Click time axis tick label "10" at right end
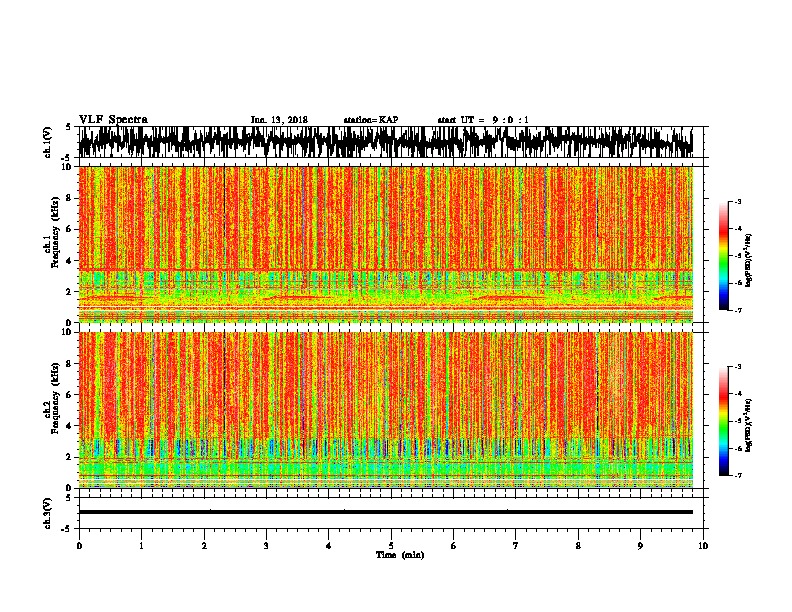Viewport: 792px width, 612px height. [x=703, y=546]
